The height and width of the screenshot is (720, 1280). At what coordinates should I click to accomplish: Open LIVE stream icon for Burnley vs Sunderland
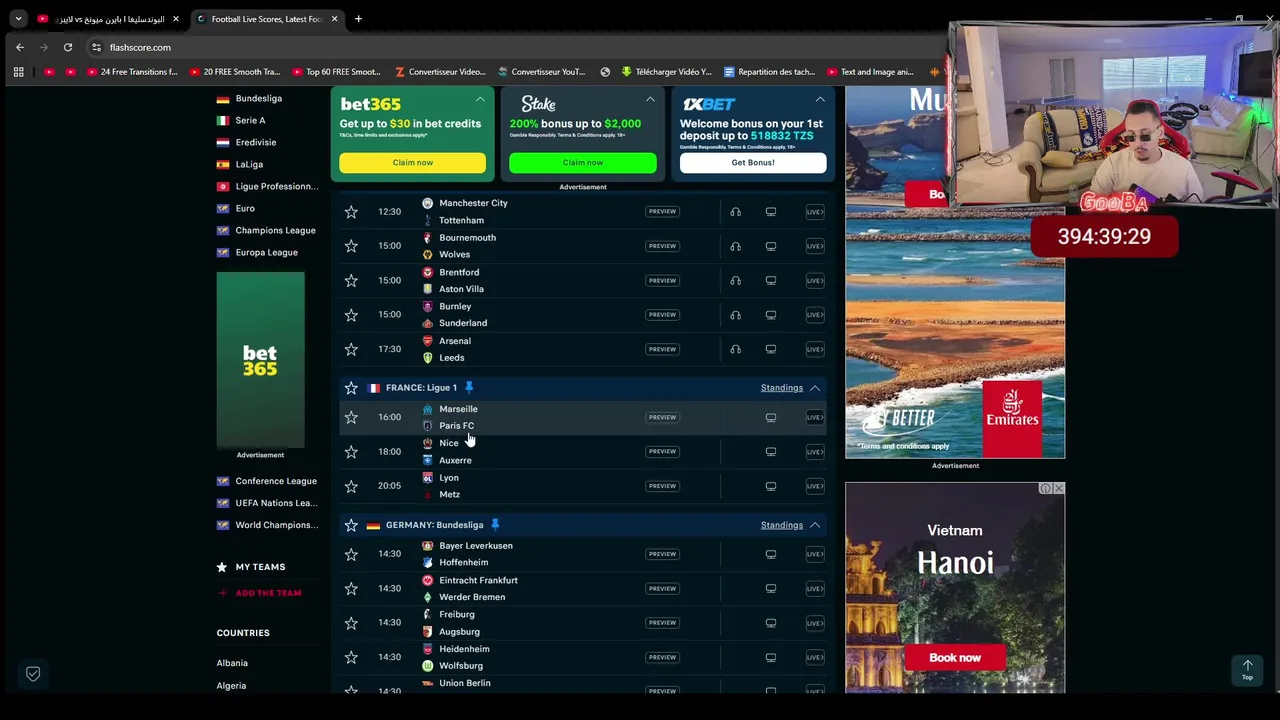pyautogui.click(x=815, y=315)
